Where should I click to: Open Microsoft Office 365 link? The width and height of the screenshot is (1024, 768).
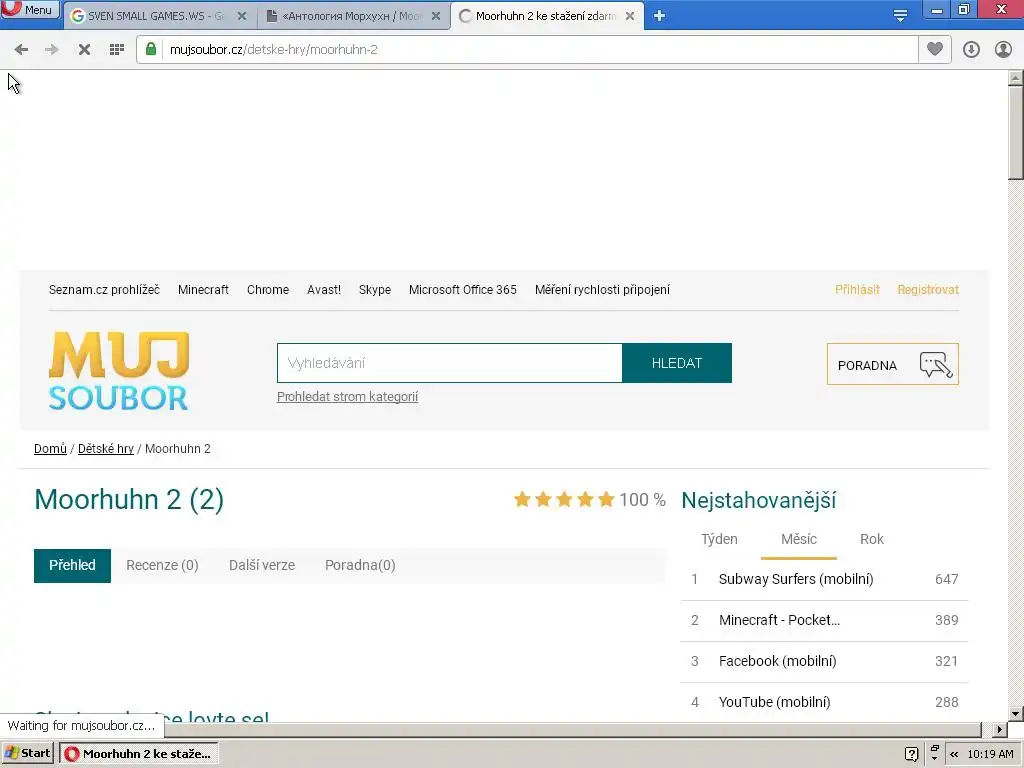(462, 290)
